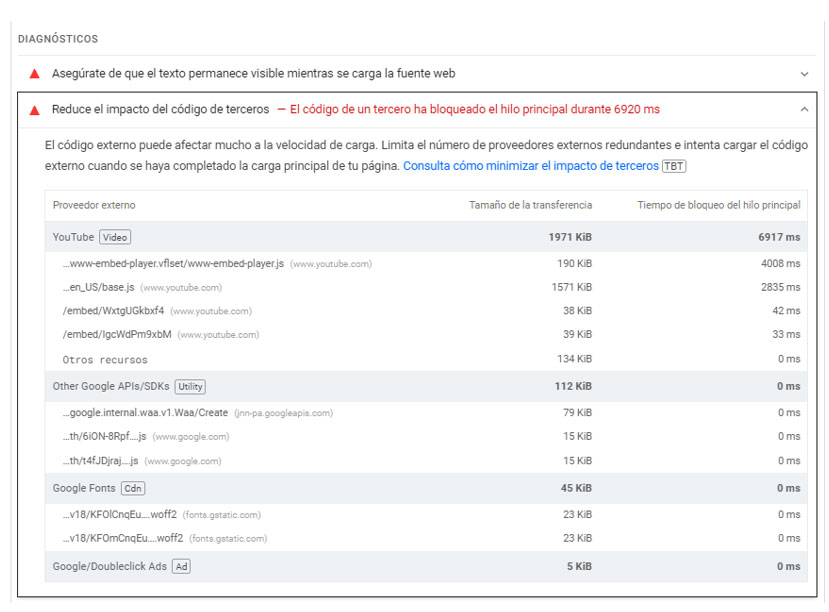
Task: Click the 6917 ms blocking time value
Action: pyautogui.click(x=779, y=237)
